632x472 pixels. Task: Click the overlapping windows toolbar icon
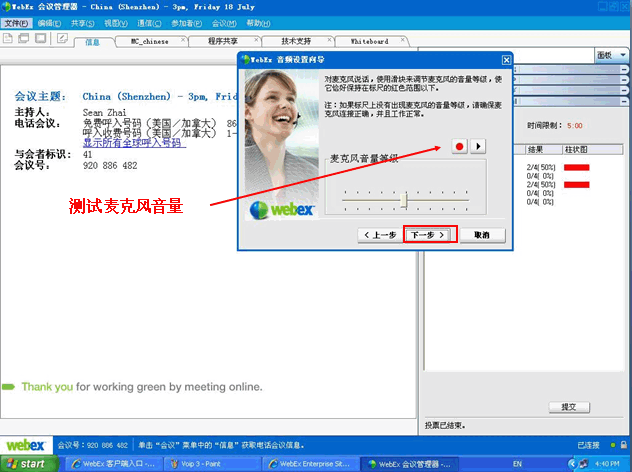click(24, 39)
